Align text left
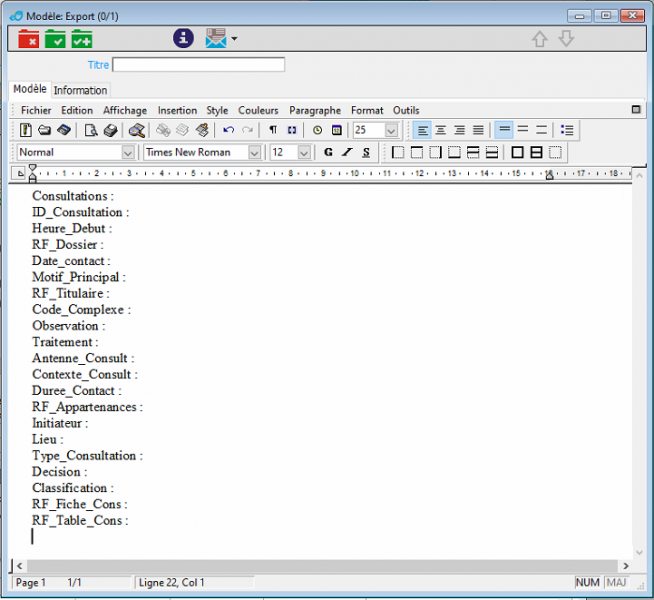This screenshot has width=654, height=600. coord(422,130)
